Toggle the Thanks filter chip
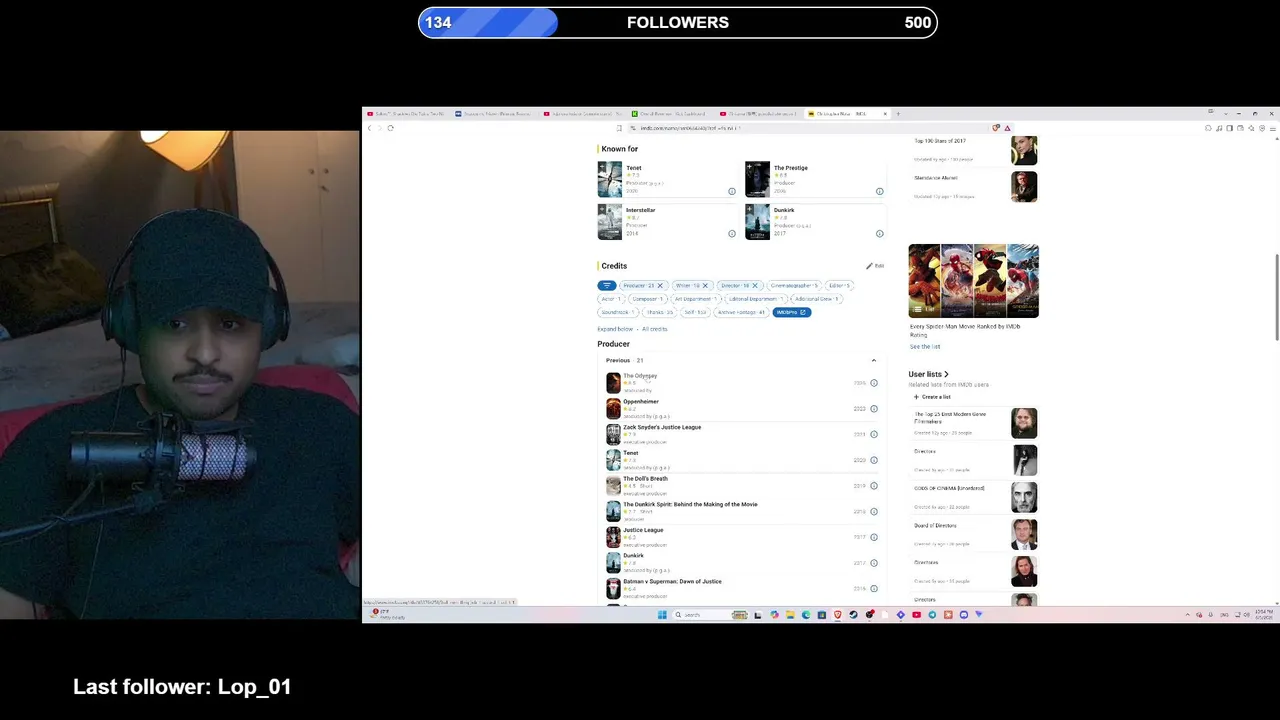Image resolution: width=1280 pixels, height=720 pixels. (660, 312)
